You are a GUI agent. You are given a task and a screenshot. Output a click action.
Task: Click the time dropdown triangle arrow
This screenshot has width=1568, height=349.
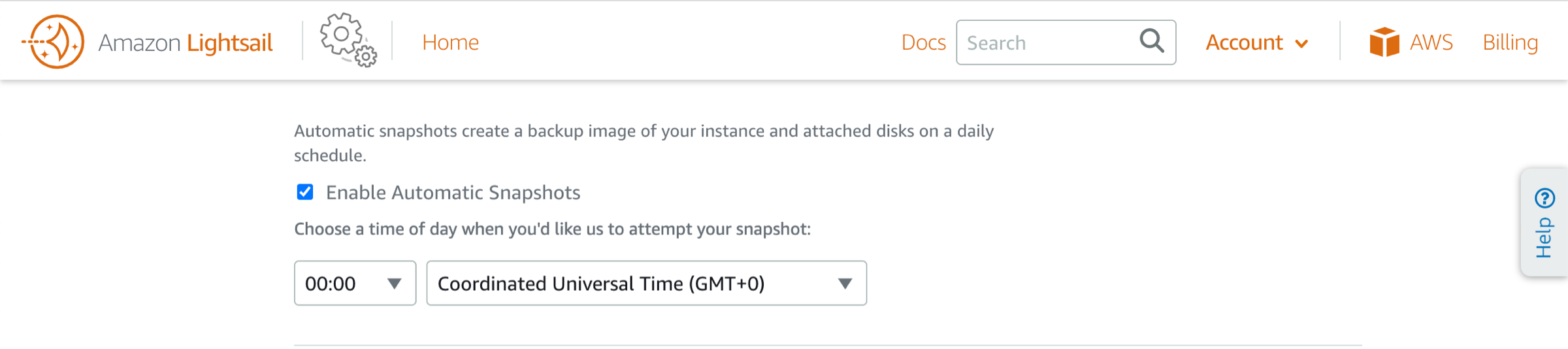(394, 284)
